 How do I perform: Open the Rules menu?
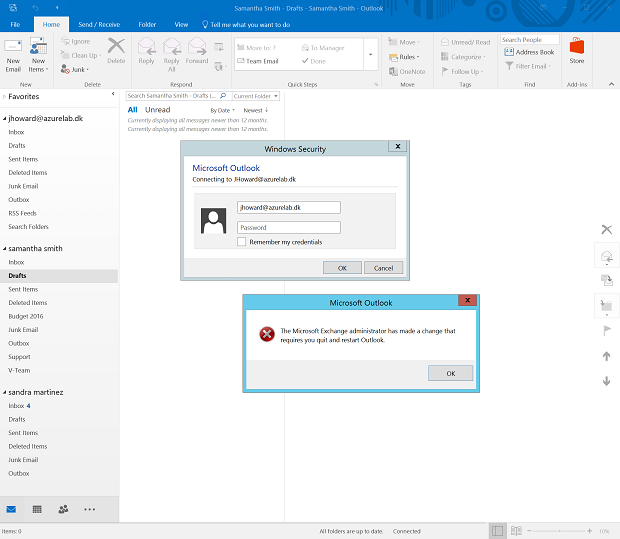pyautogui.click(x=404, y=57)
